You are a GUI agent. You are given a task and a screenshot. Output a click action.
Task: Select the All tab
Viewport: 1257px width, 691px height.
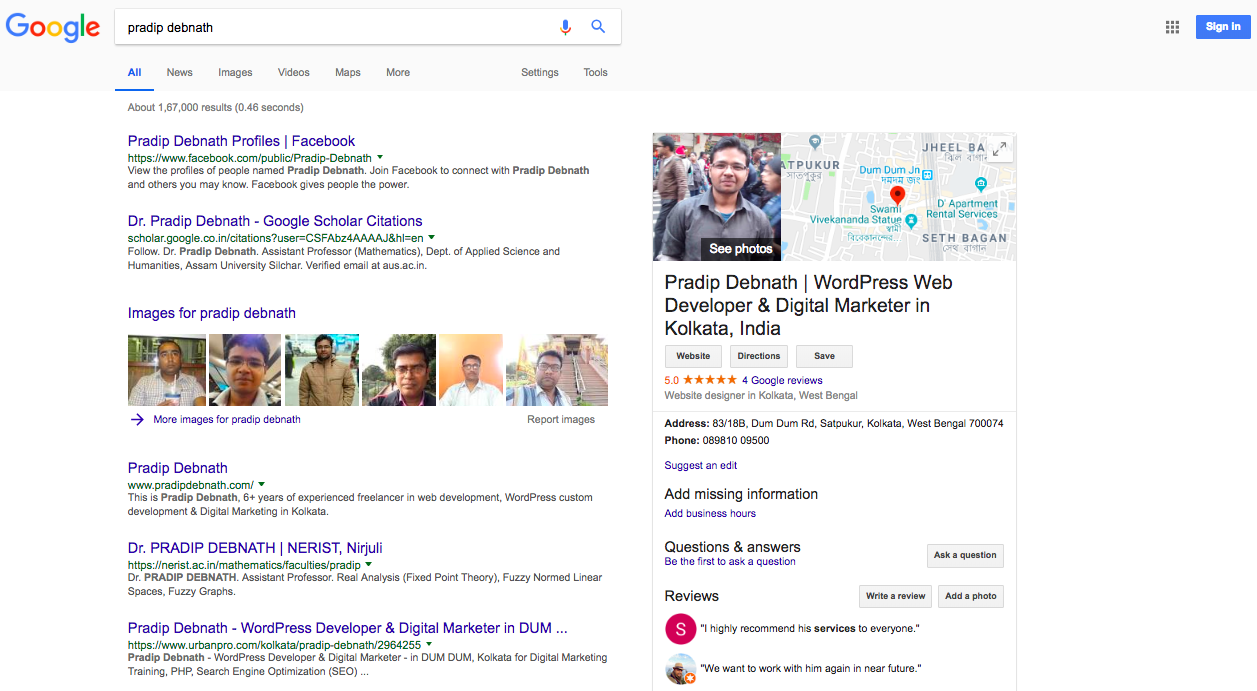[134, 72]
